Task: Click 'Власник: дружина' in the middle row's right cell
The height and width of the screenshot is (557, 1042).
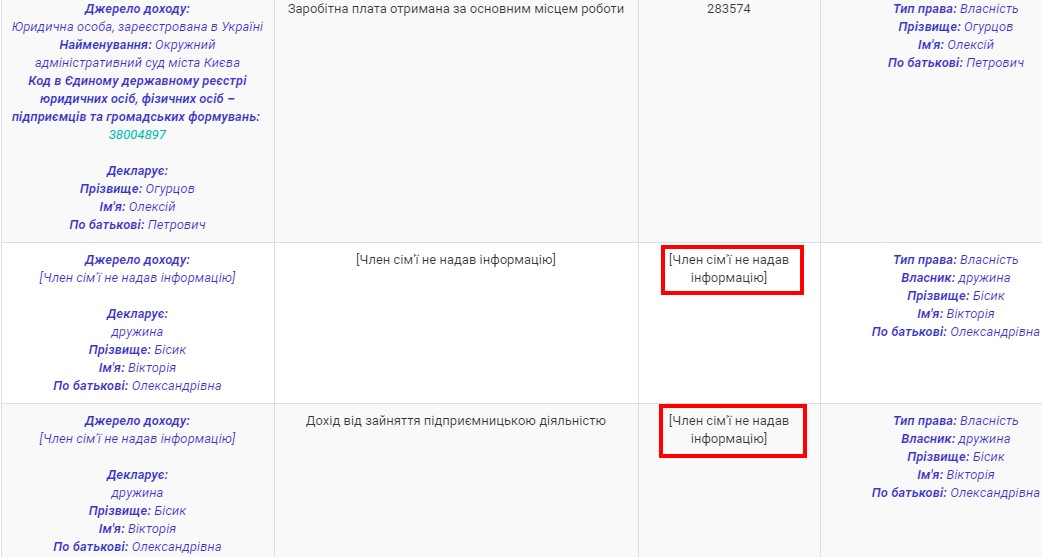Action: click(x=955, y=278)
